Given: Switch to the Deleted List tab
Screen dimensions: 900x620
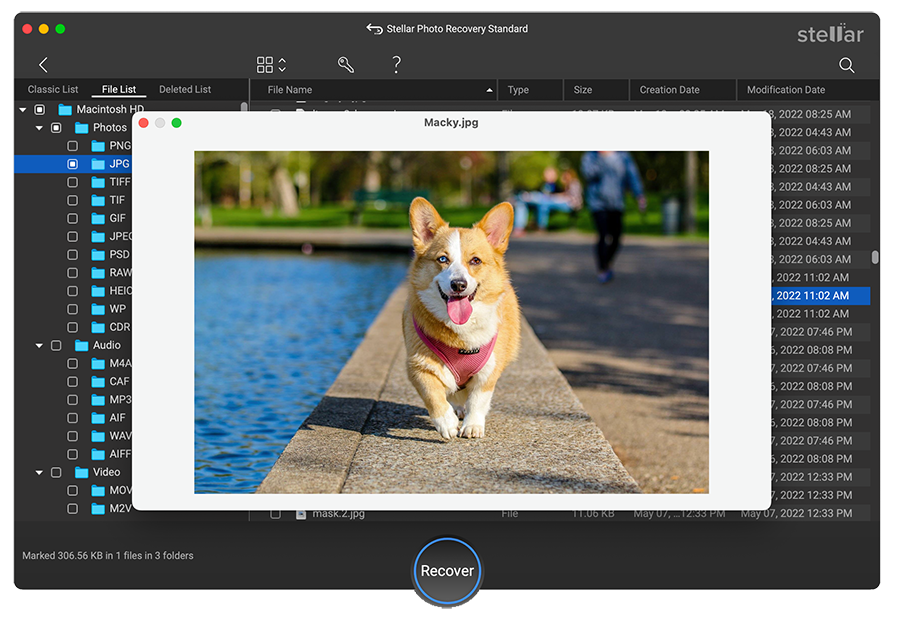Looking at the screenshot, I should (185, 90).
